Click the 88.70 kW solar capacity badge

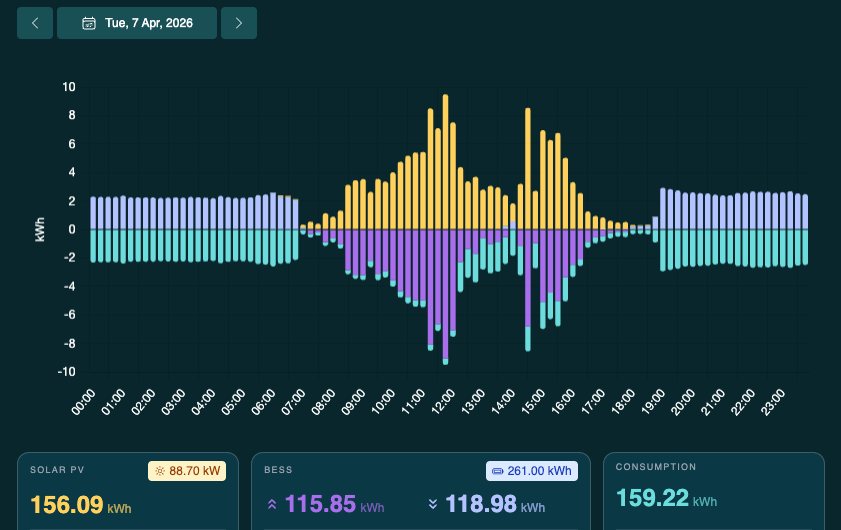[187, 471]
